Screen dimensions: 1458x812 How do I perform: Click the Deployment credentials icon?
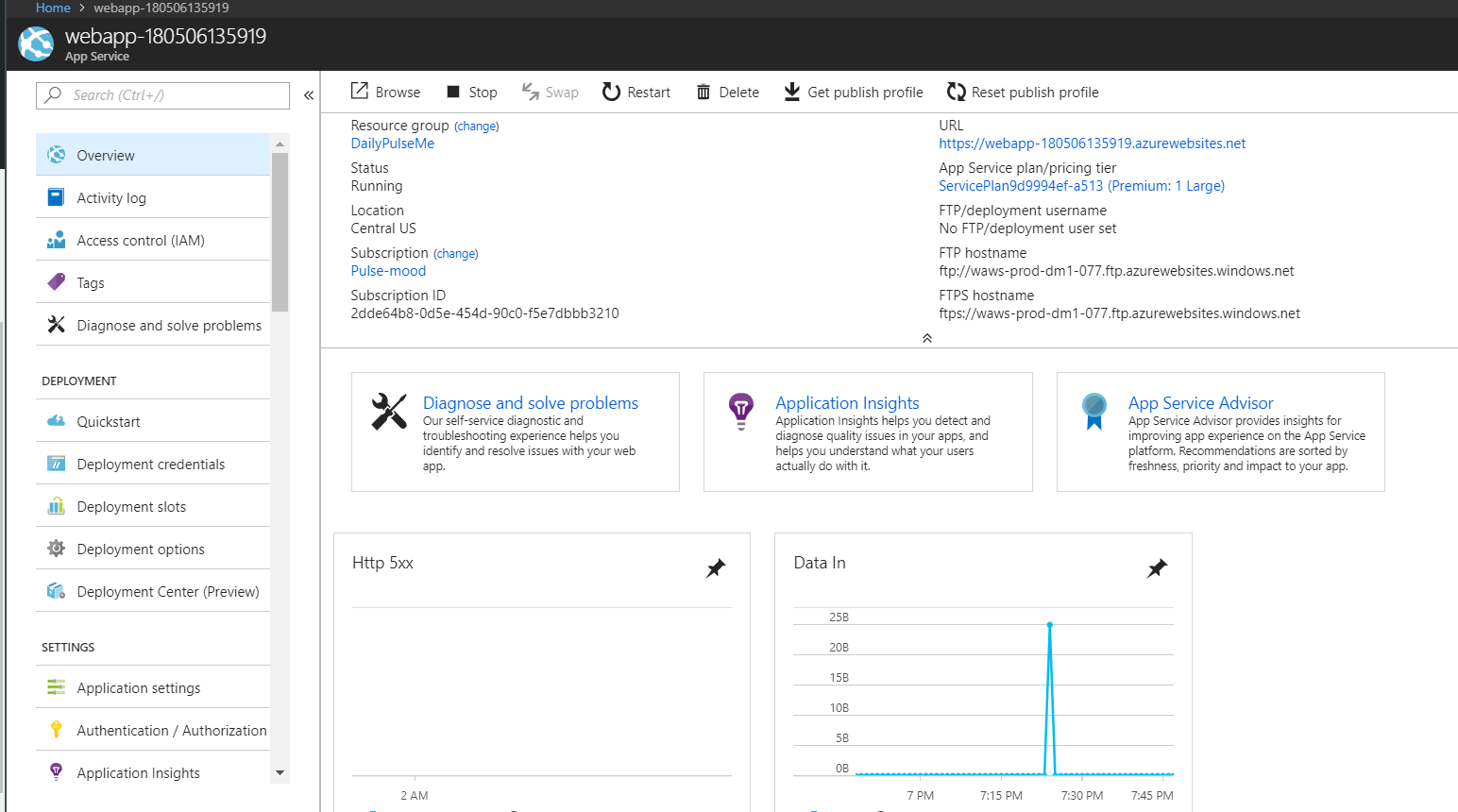click(57, 464)
